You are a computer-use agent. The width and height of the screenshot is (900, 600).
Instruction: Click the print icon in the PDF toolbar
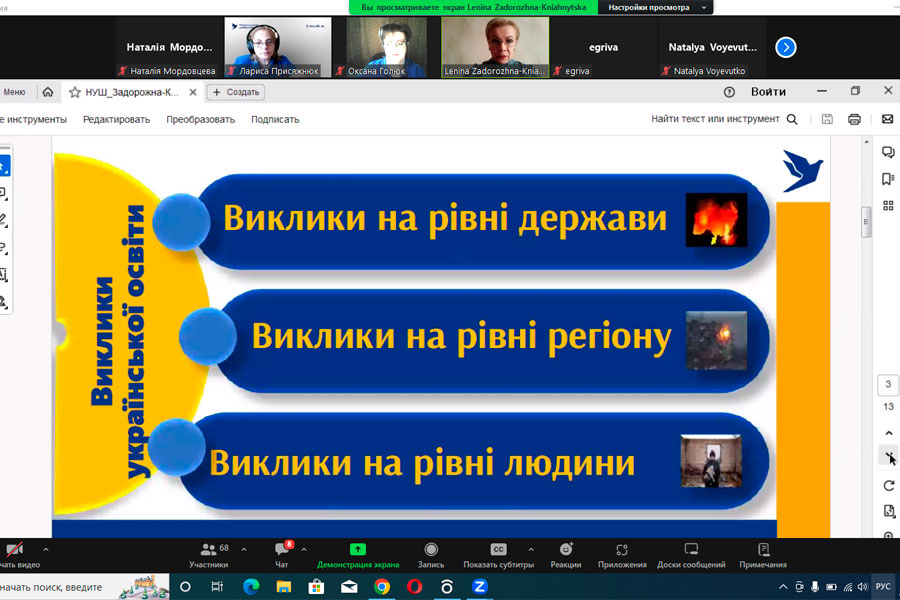854,119
